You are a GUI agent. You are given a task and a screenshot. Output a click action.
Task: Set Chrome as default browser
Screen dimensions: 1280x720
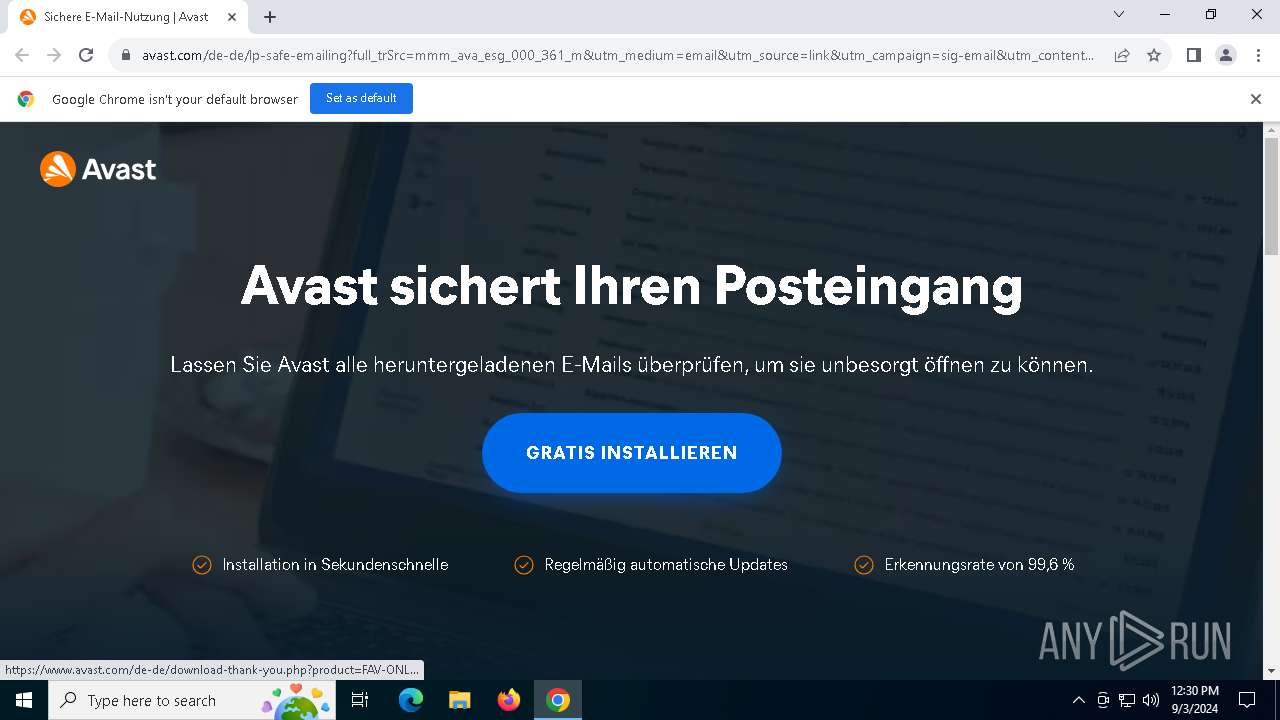pos(361,98)
